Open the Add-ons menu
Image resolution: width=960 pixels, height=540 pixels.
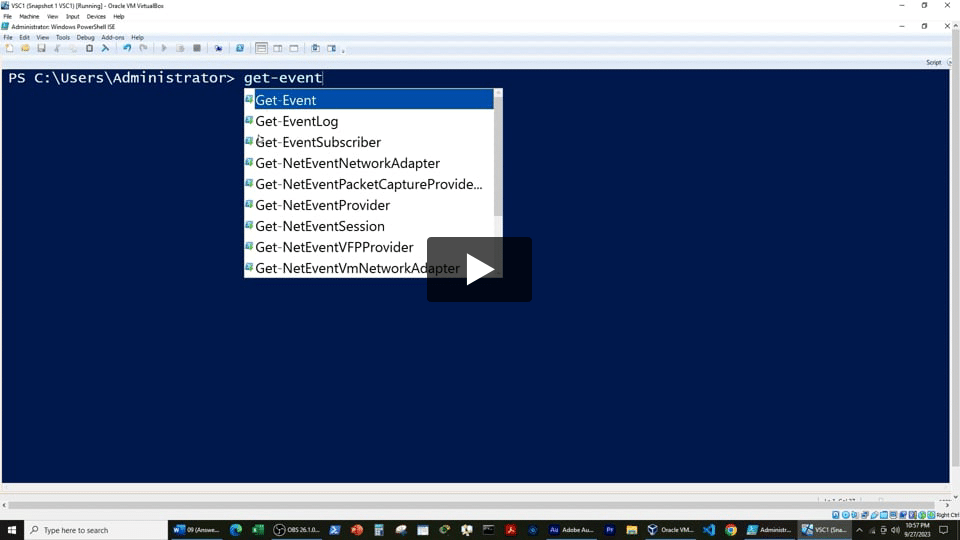tap(112, 37)
